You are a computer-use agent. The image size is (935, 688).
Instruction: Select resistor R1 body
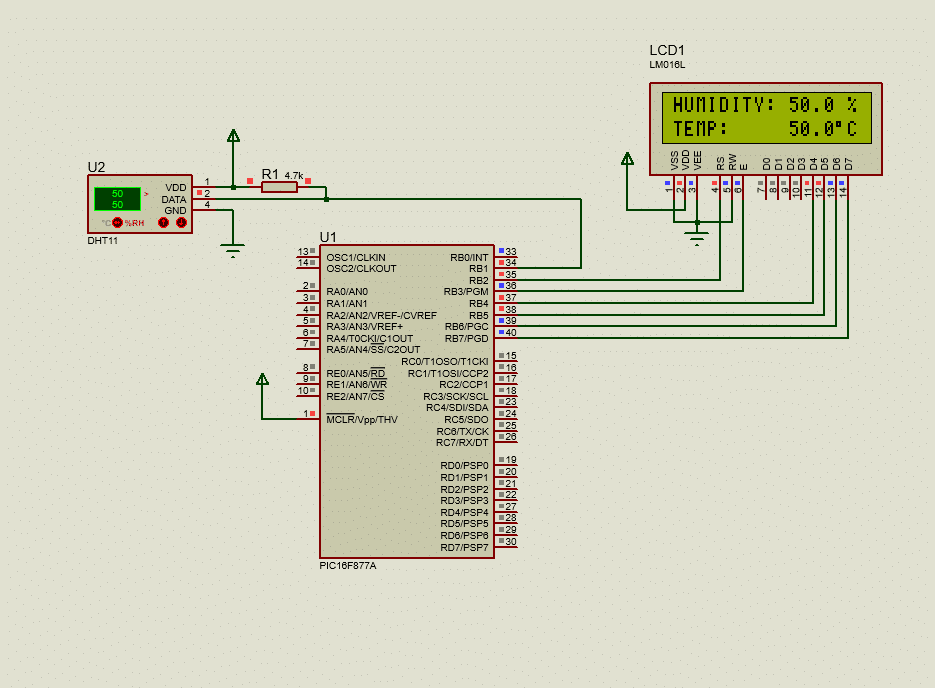(x=279, y=187)
